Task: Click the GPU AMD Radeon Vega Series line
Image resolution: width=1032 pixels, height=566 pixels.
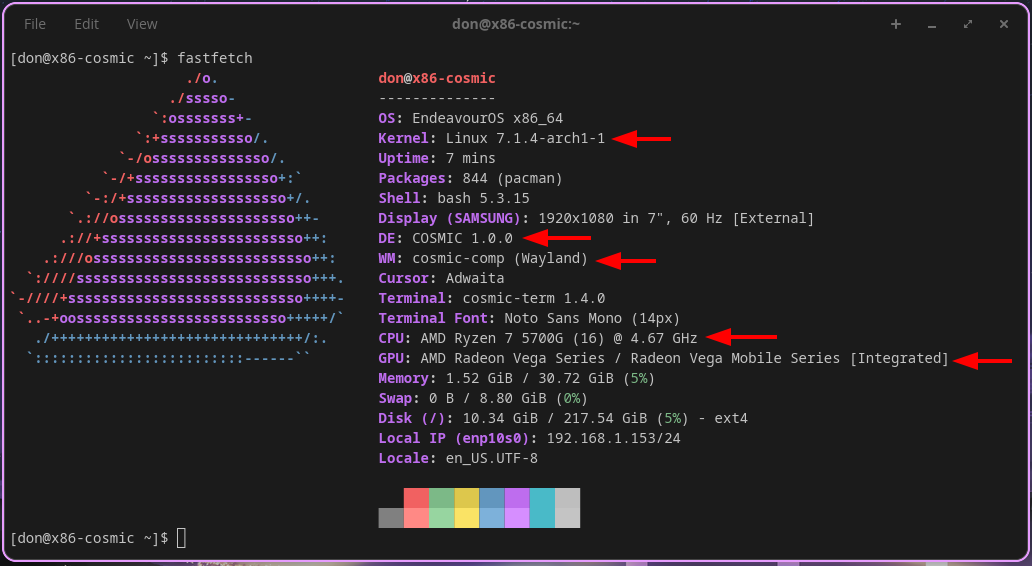Action: (663, 359)
